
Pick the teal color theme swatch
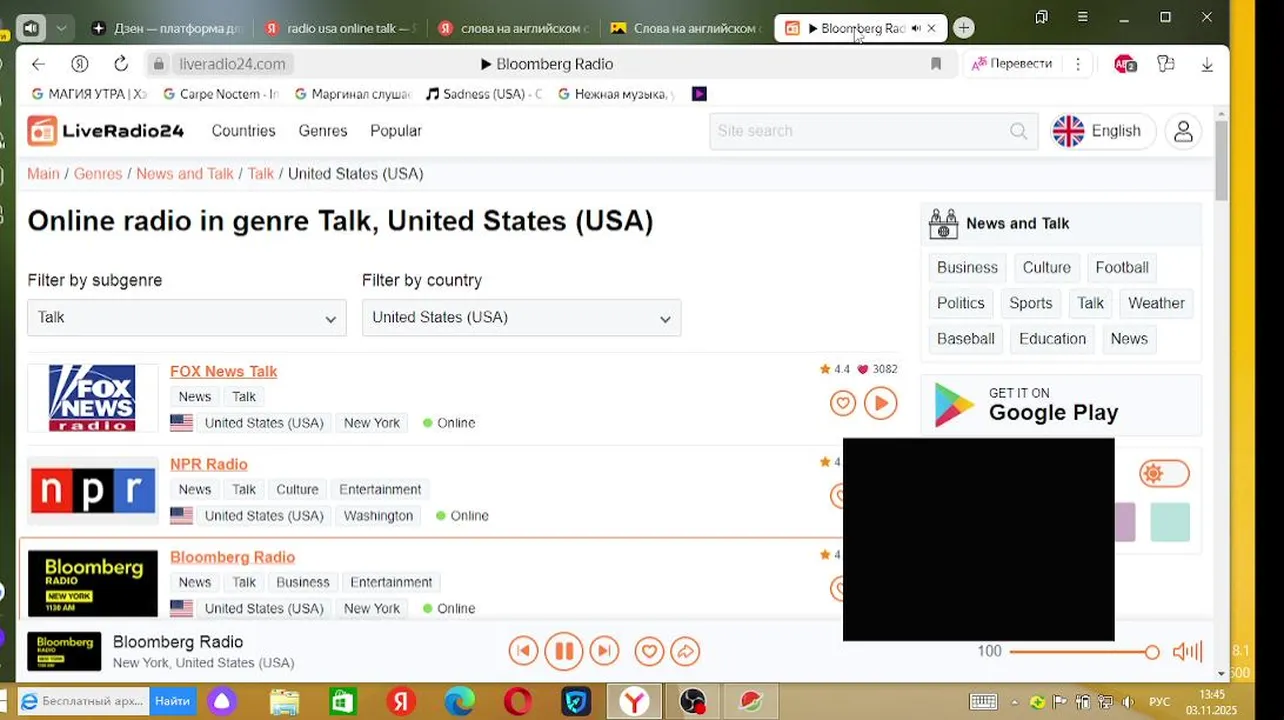coord(1170,522)
